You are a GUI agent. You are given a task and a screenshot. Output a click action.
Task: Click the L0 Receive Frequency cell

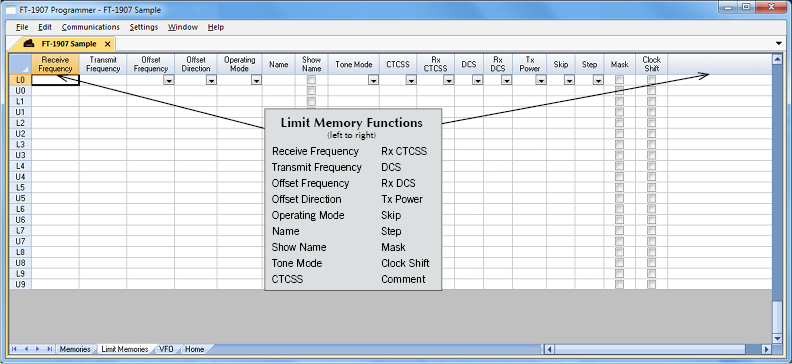pyautogui.click(x=55, y=80)
